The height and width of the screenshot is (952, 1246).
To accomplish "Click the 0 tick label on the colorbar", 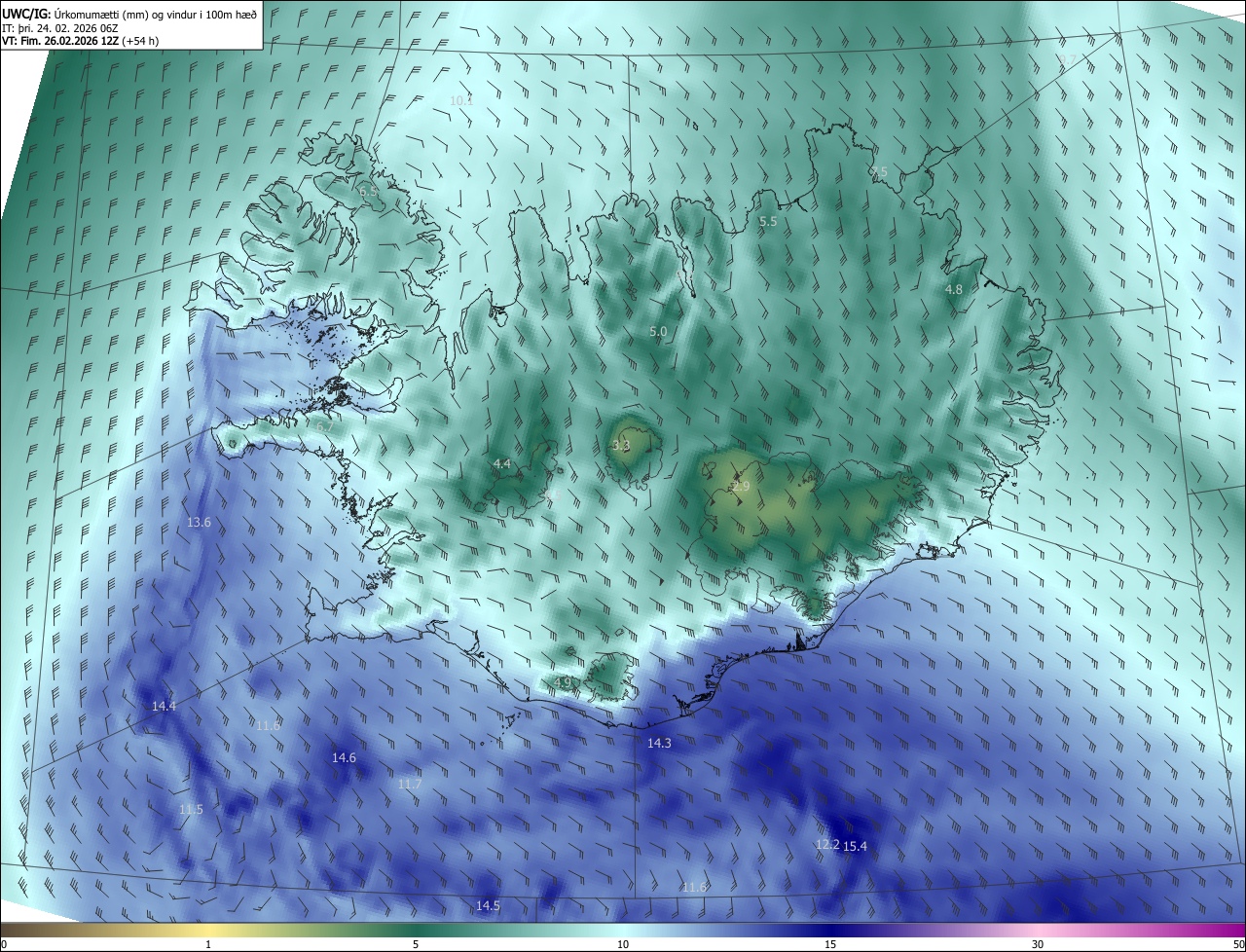I will coord(4,944).
